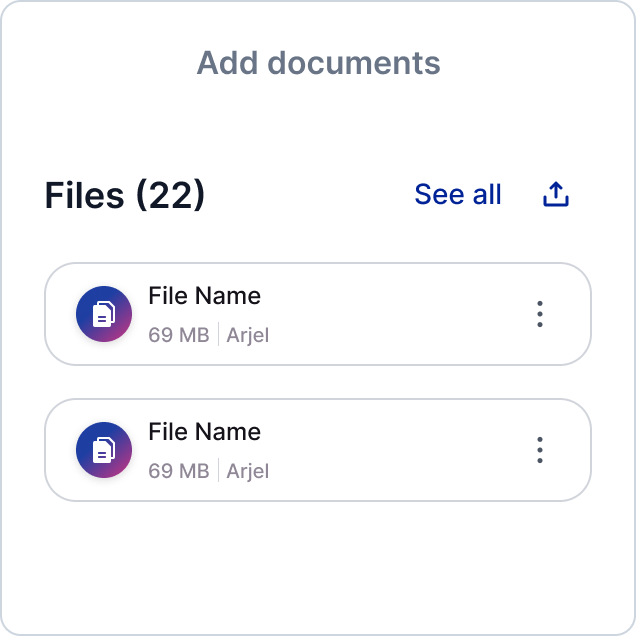This screenshot has width=636, height=636.
Task: Click the 69 MB size on the bottom file
Action: coord(178,471)
